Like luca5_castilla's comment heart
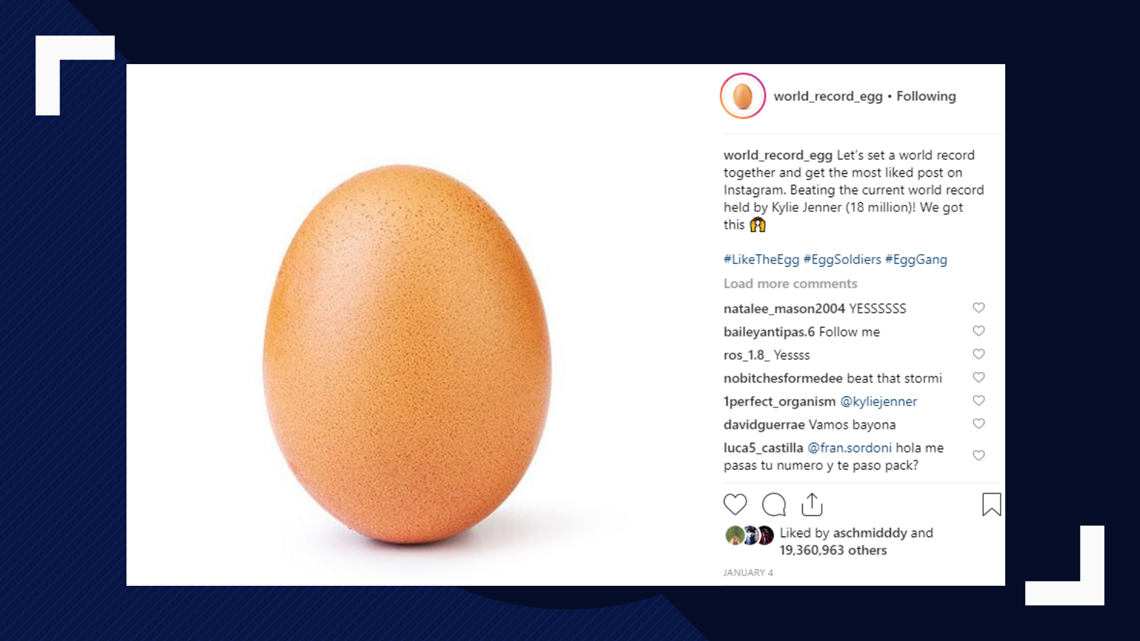Image resolution: width=1140 pixels, height=641 pixels. tap(979, 456)
